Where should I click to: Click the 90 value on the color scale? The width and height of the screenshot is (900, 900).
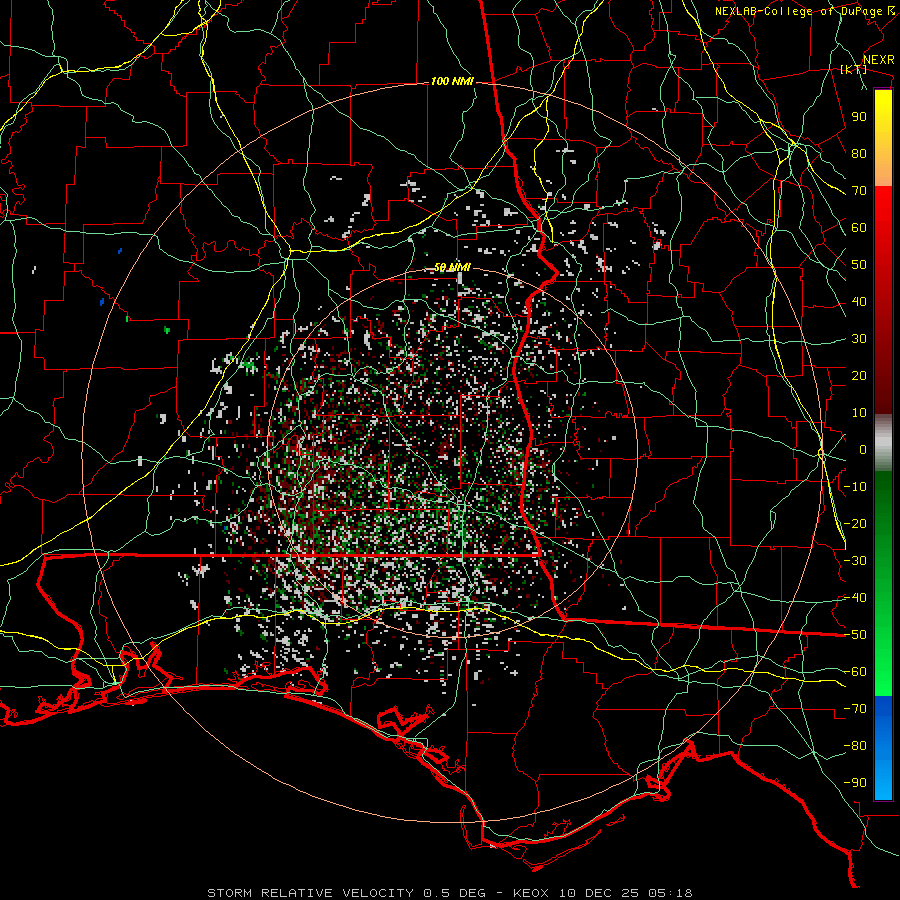pos(859,117)
